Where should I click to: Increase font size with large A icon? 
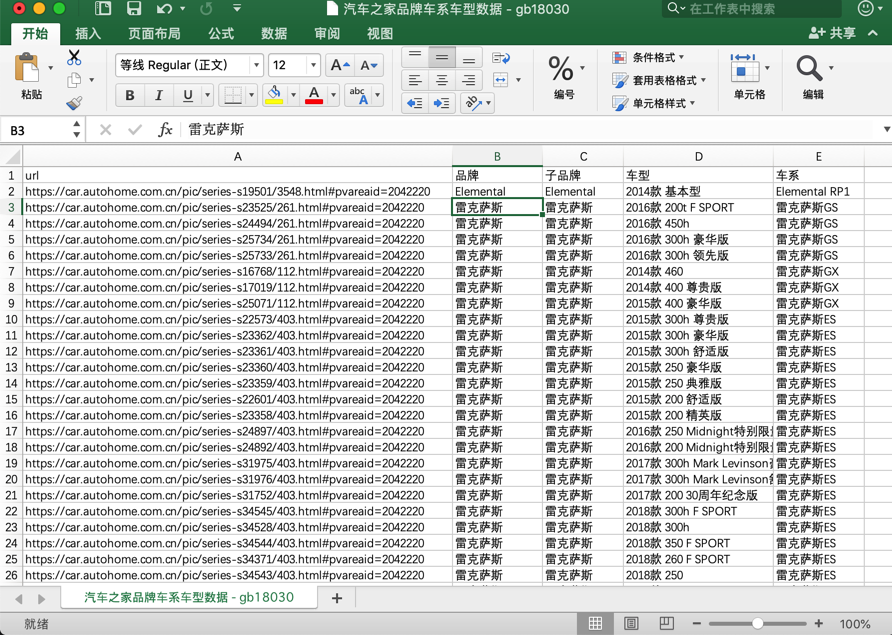[340, 65]
